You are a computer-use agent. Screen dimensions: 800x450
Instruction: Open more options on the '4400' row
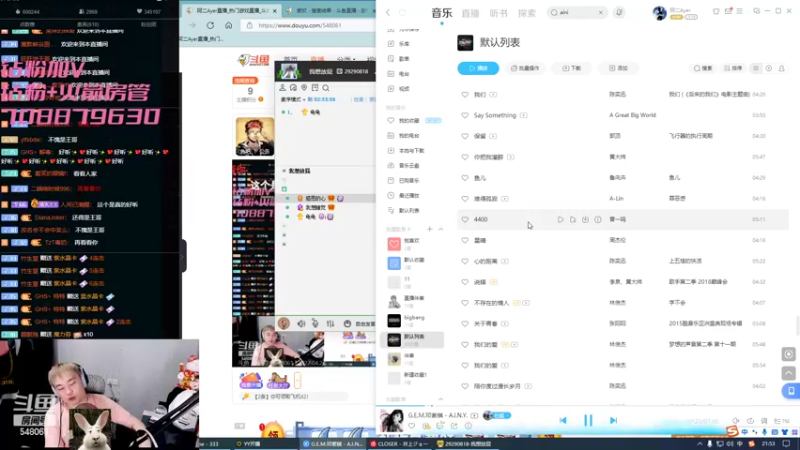[x=597, y=219]
